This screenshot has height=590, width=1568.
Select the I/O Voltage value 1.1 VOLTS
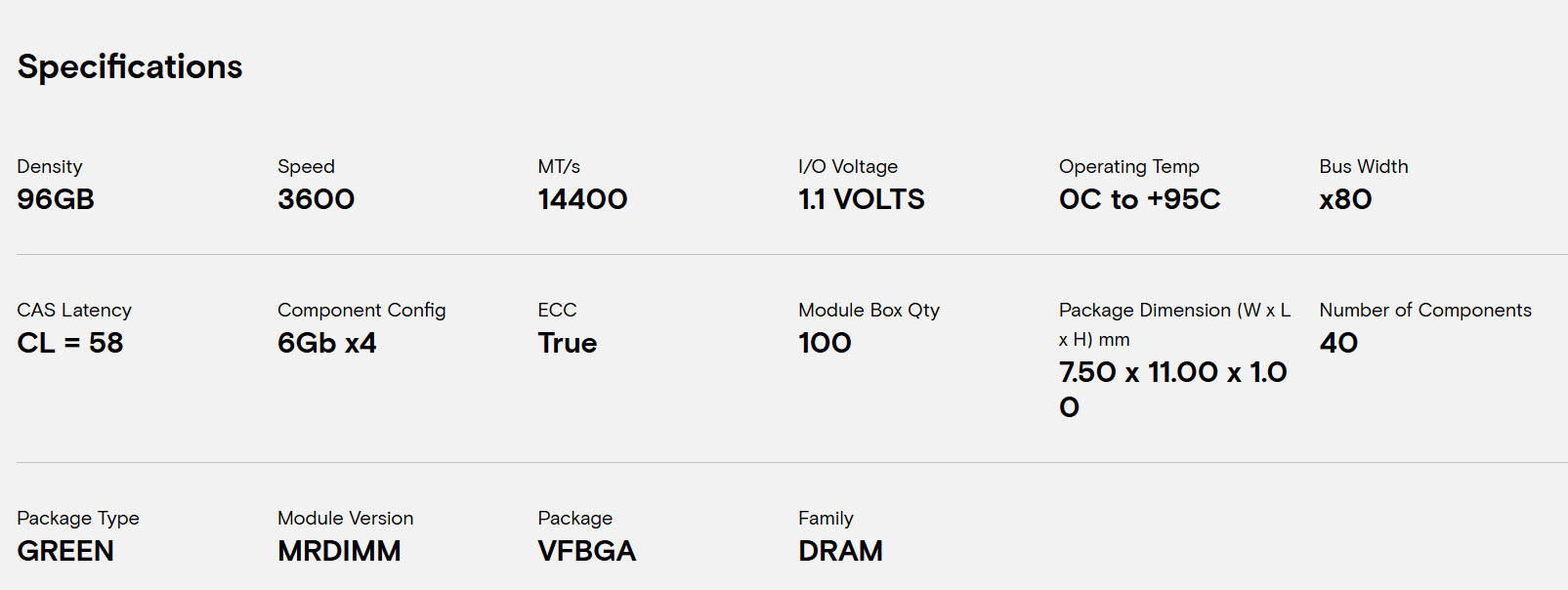point(861,199)
